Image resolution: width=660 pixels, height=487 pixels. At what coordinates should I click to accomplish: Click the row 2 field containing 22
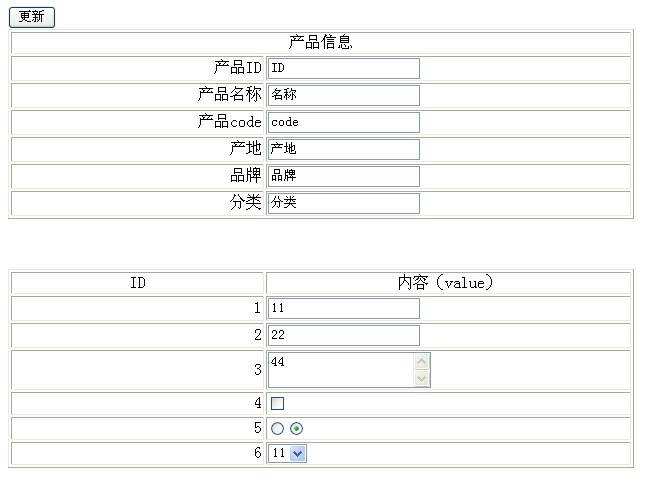pos(343,336)
